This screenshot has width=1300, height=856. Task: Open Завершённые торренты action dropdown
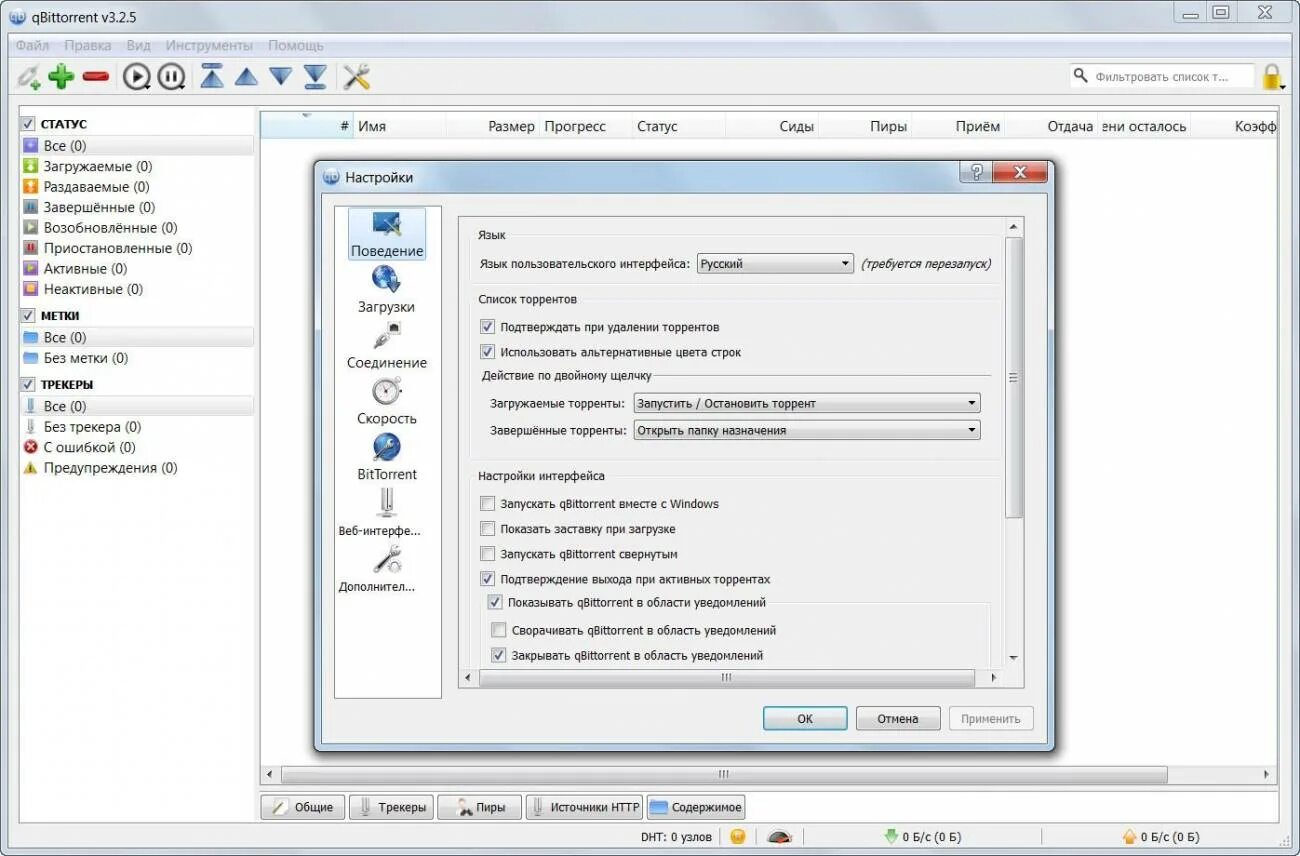[807, 431]
